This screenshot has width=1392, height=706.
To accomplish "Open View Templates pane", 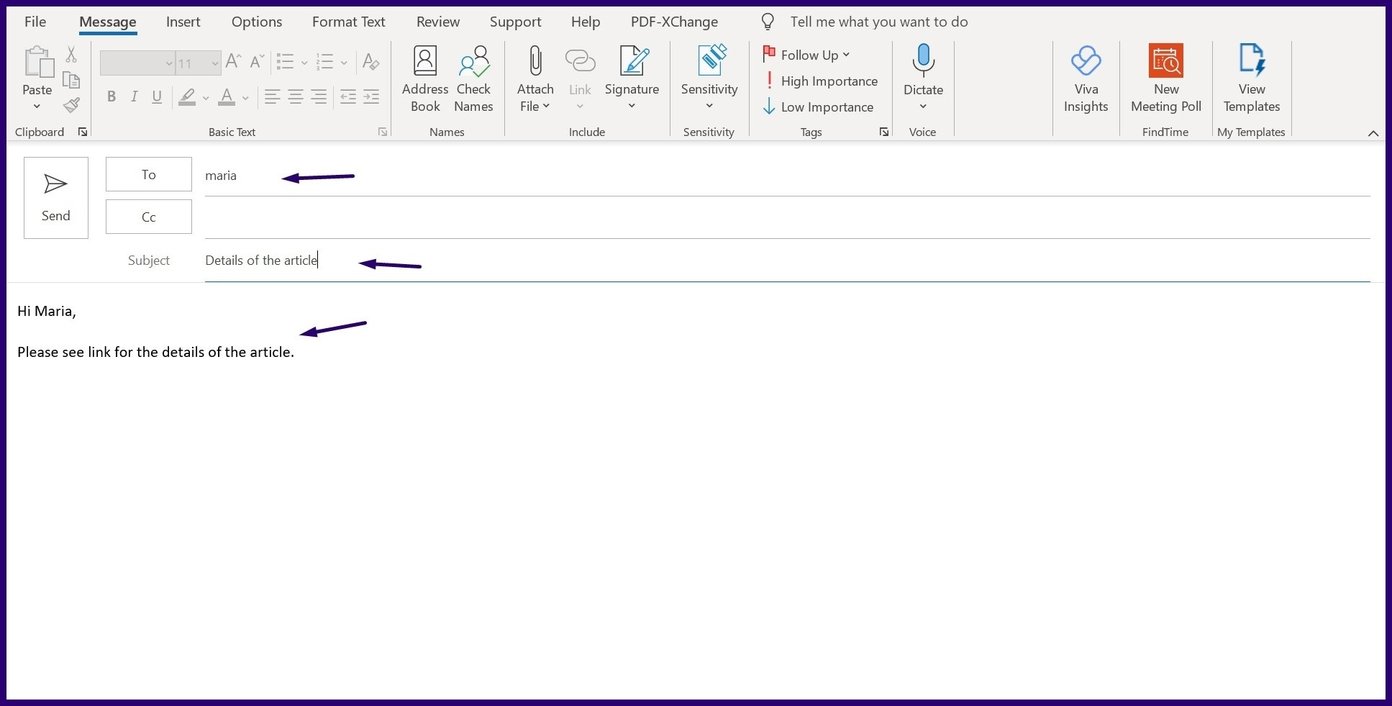I will tap(1250, 78).
